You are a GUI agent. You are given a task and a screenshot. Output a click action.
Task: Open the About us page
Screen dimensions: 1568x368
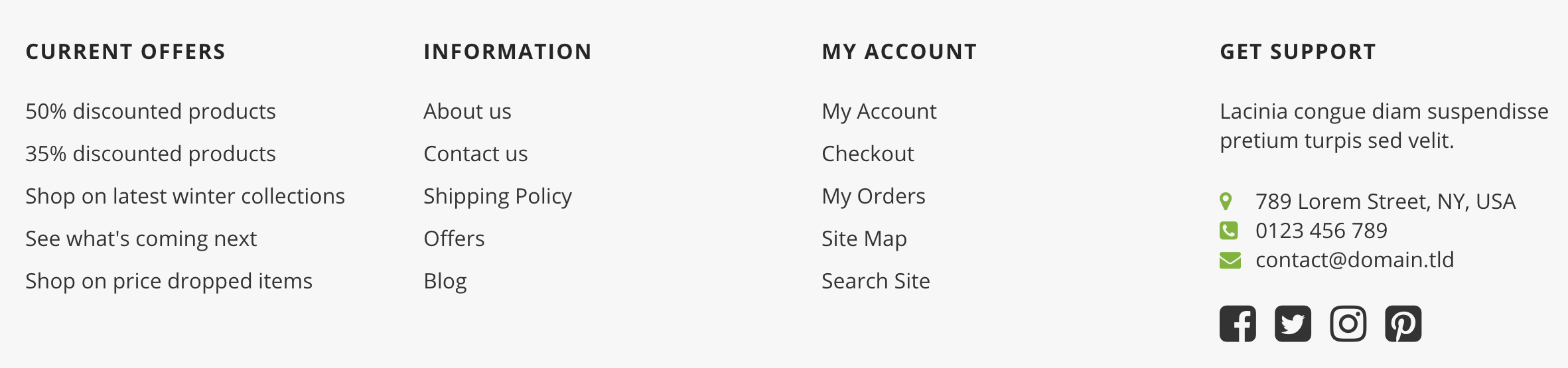pos(468,111)
